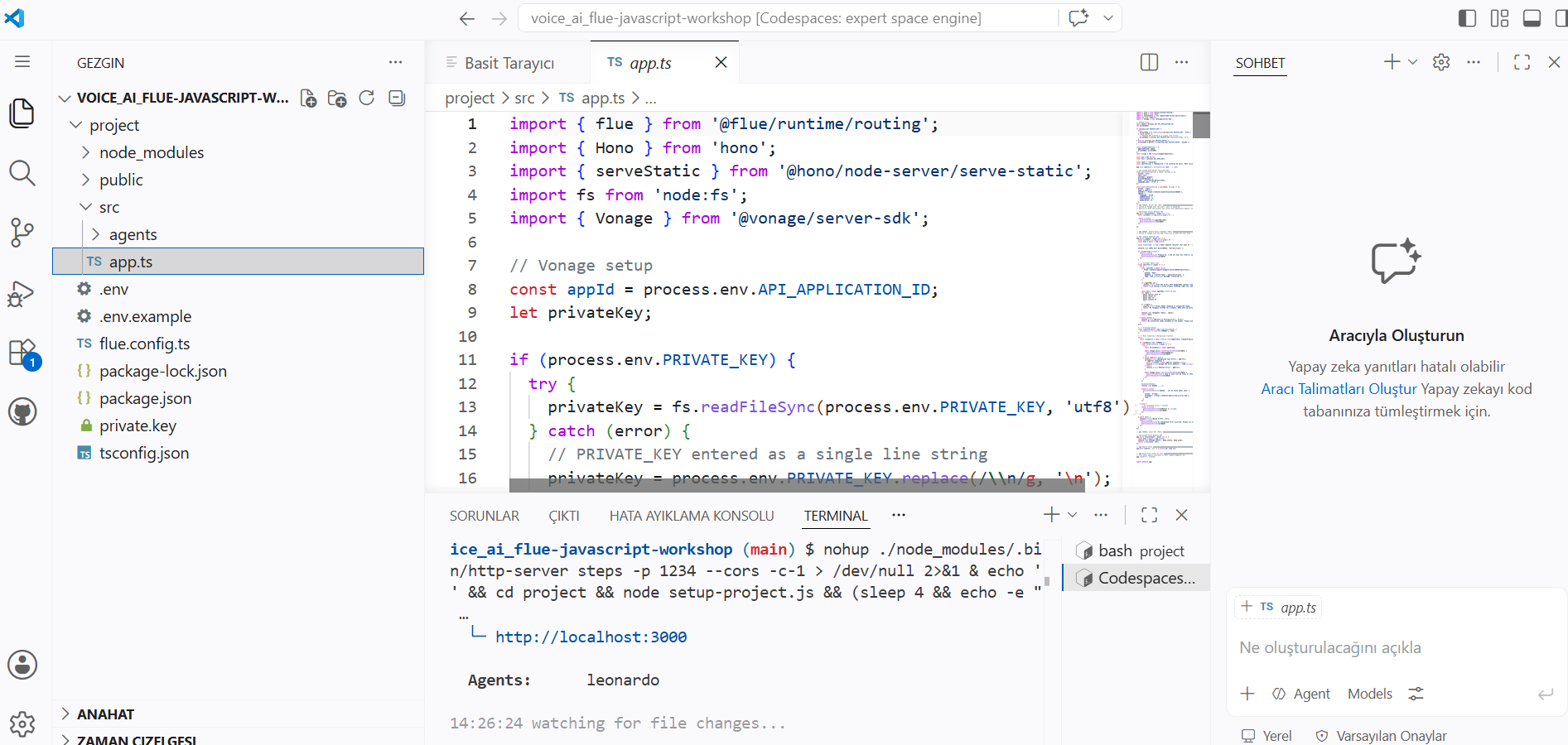Open the Models picker in chat
1568x745 pixels.
[1370, 694]
